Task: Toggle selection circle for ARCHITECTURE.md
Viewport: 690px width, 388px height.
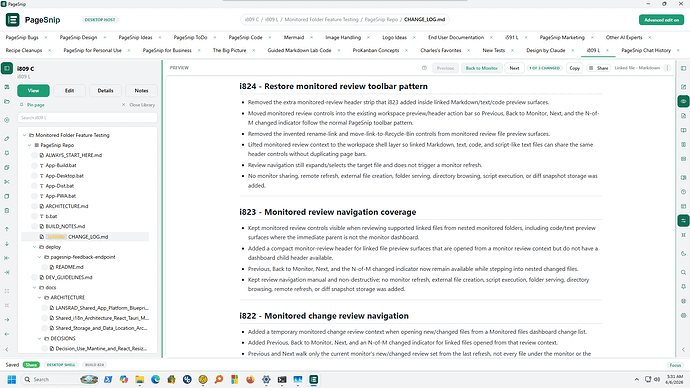Action: [x=34, y=206]
